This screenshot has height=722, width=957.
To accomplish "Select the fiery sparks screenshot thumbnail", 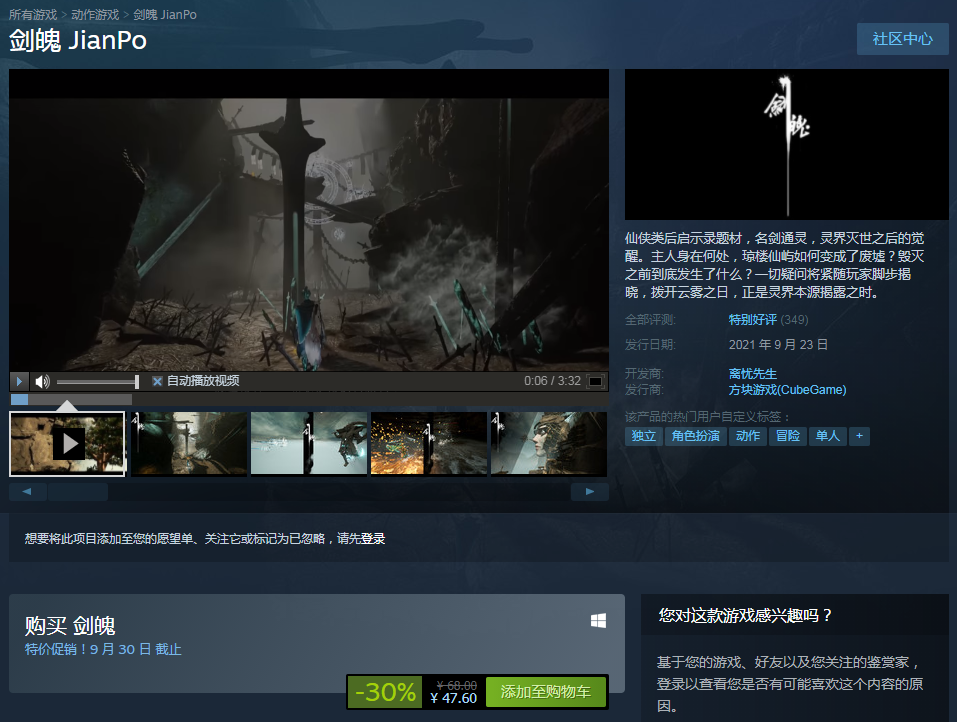I will 428,444.
